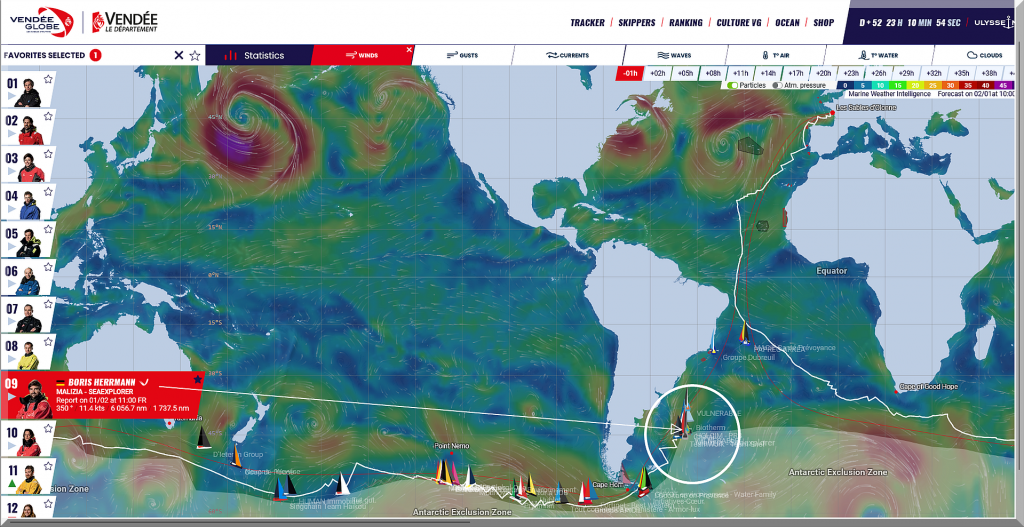The width and height of the screenshot is (1024, 527).
Task: Toggle the Particles switch
Action: 733,86
